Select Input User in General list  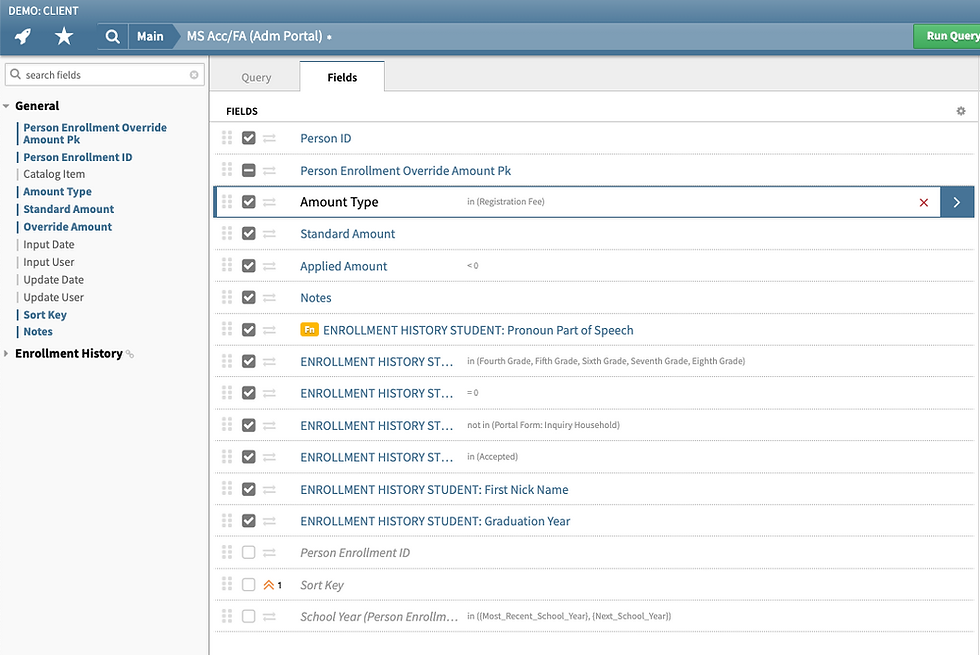click(49, 262)
